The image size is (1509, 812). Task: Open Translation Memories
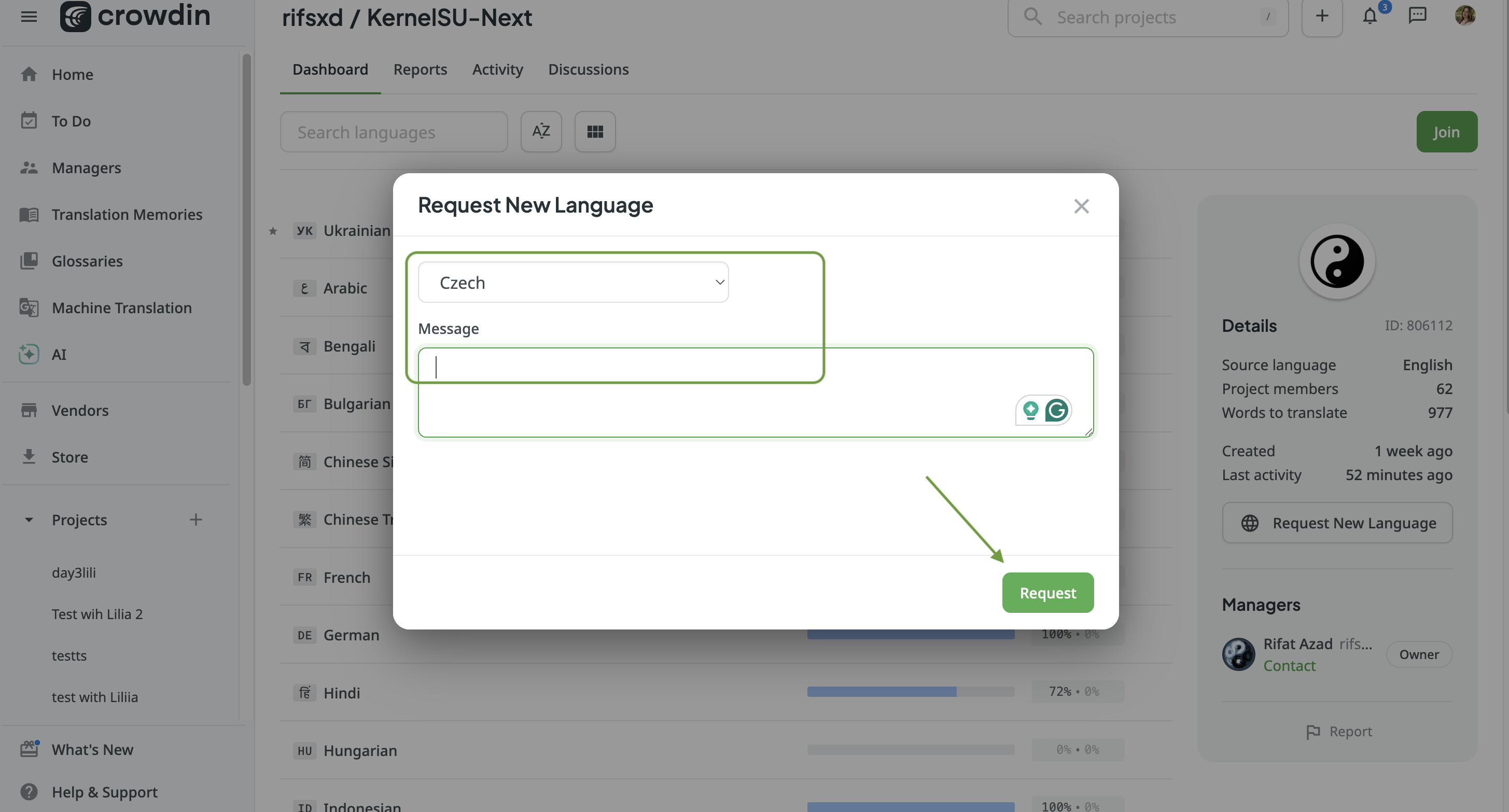pyautogui.click(x=127, y=215)
